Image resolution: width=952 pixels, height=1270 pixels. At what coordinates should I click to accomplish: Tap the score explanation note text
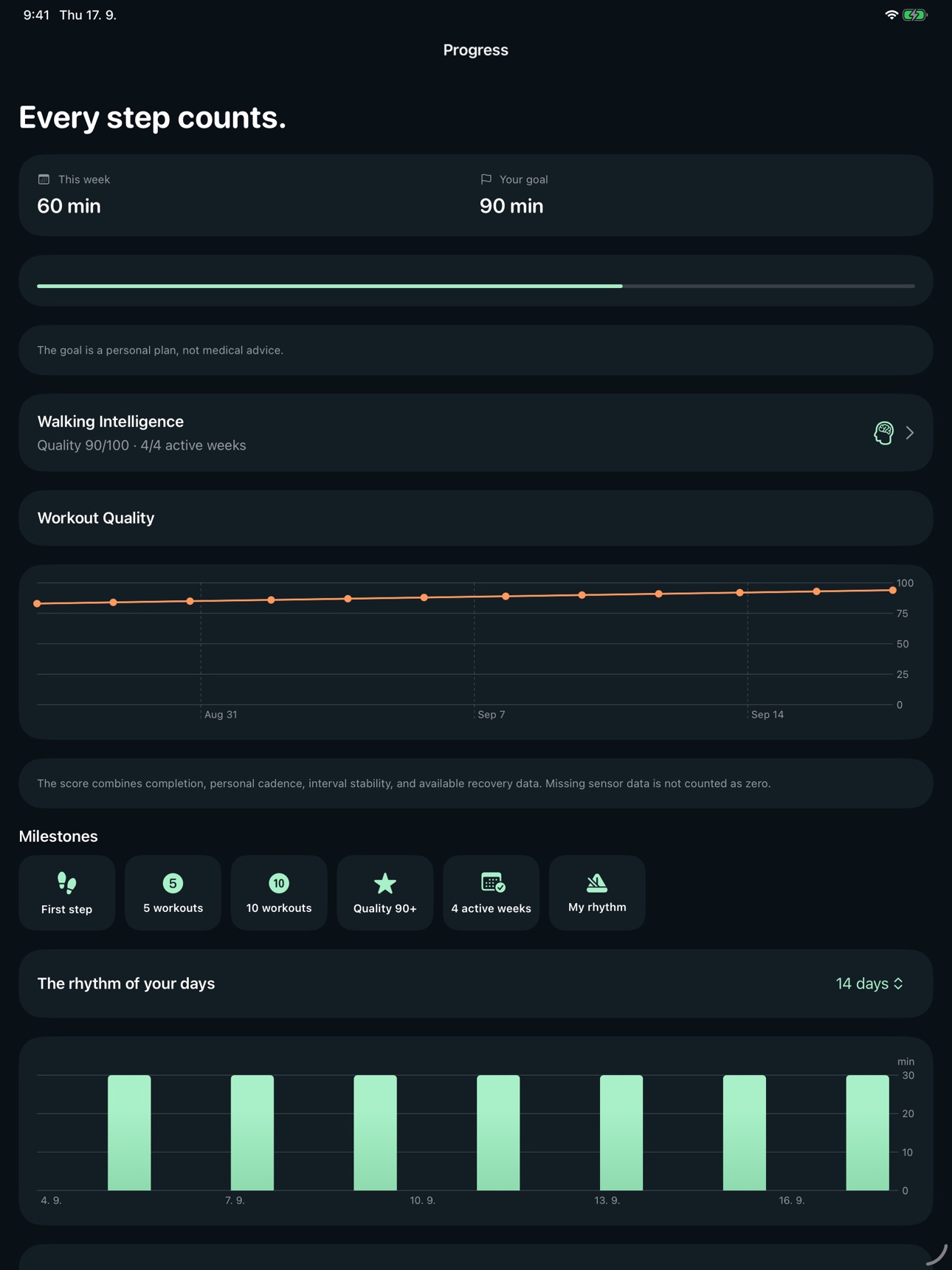pyautogui.click(x=404, y=783)
